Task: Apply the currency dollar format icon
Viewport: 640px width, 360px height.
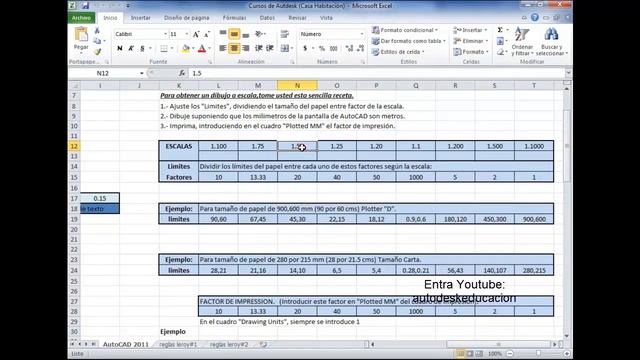Action: (305, 48)
